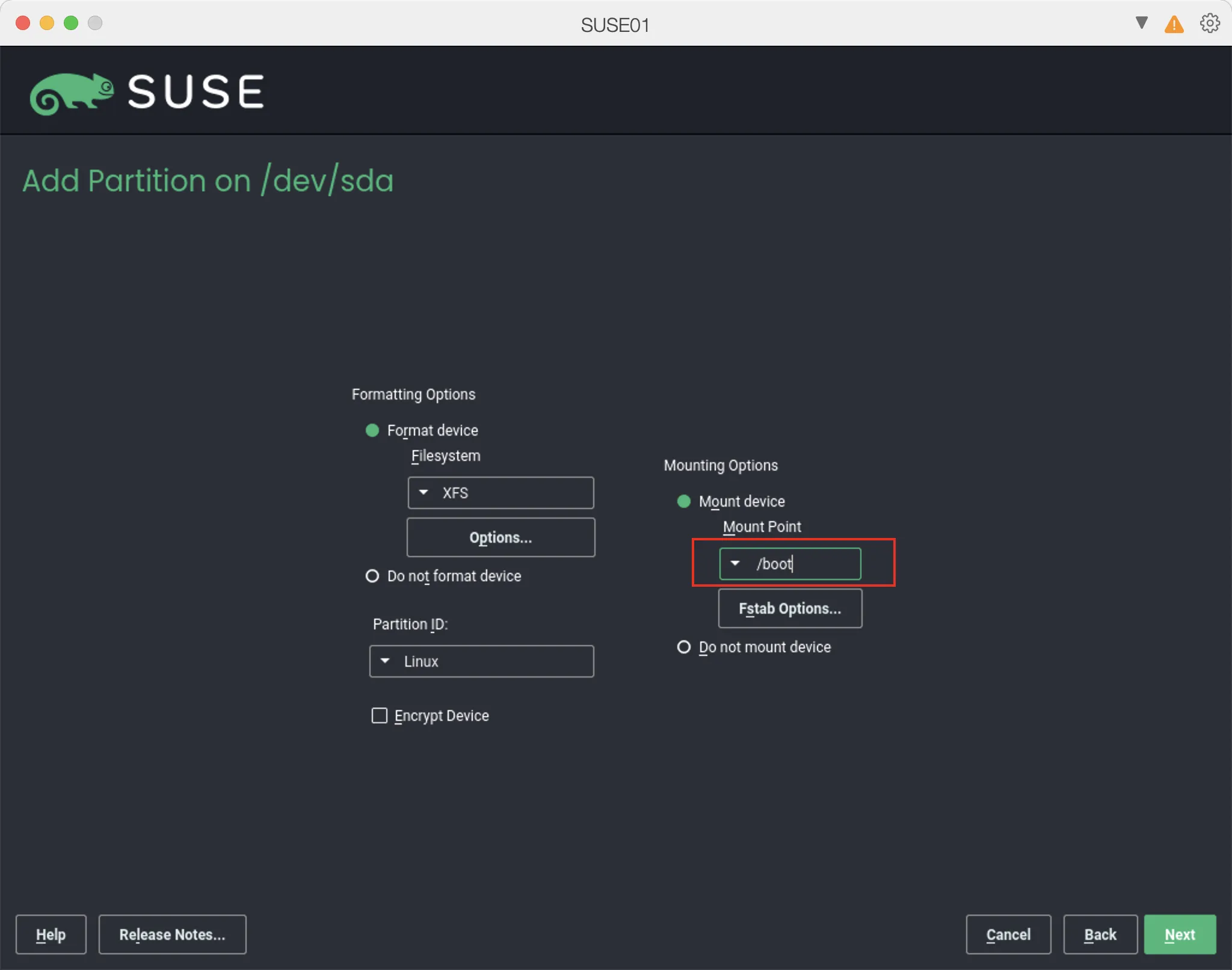Cancel the Add Partition dialog
The image size is (1232, 970).
pyautogui.click(x=1008, y=934)
